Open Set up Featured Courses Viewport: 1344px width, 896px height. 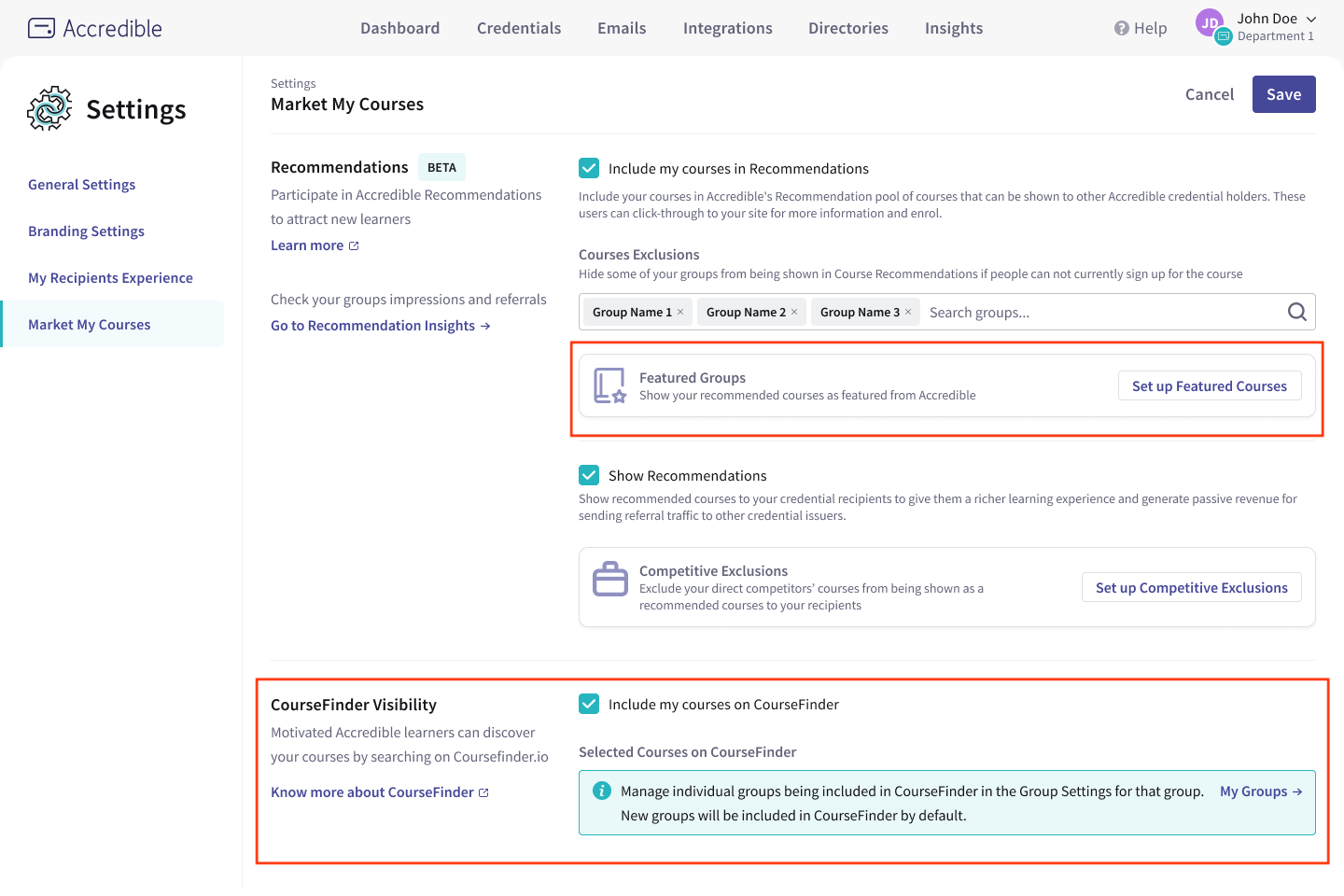pyautogui.click(x=1210, y=385)
